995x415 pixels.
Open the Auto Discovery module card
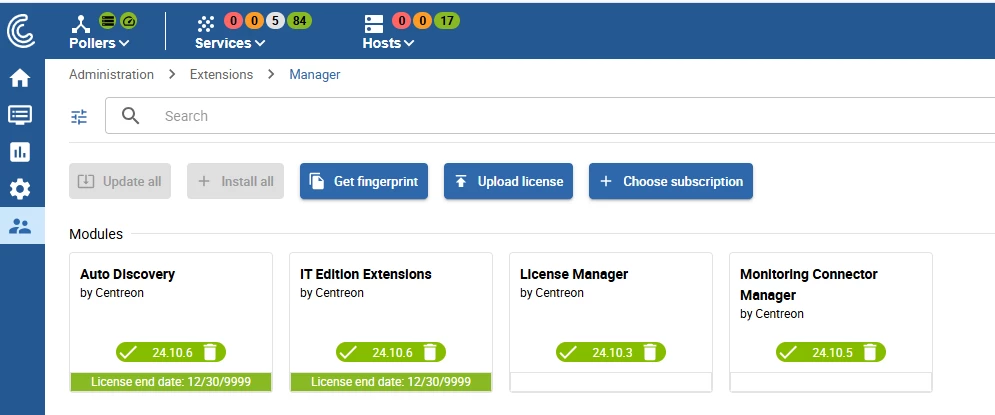pos(171,322)
